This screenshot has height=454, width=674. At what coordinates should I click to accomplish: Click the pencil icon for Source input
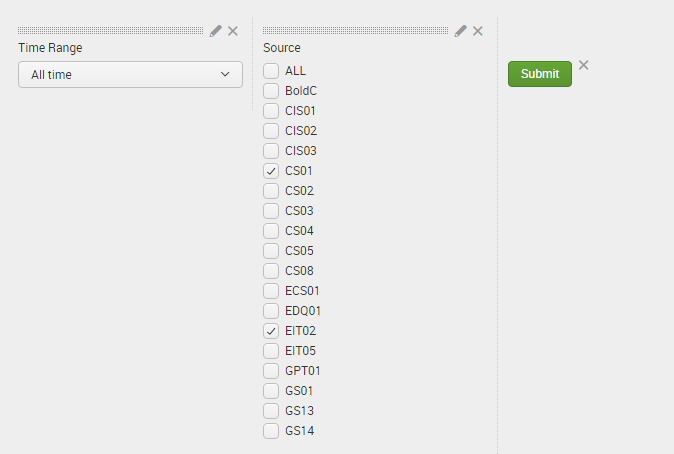pyautogui.click(x=460, y=31)
